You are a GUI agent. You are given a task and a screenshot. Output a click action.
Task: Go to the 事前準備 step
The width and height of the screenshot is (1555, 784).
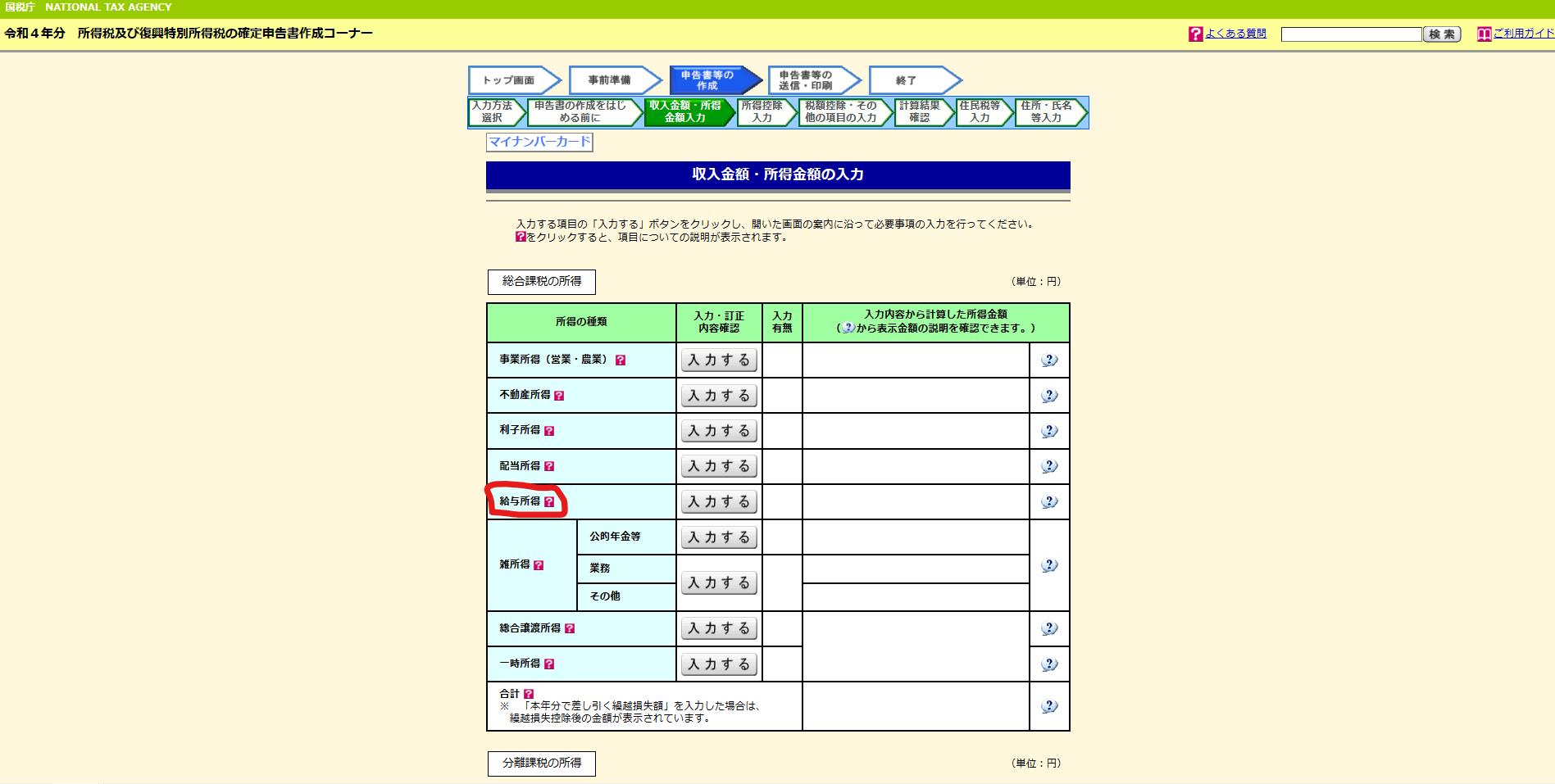coord(615,80)
